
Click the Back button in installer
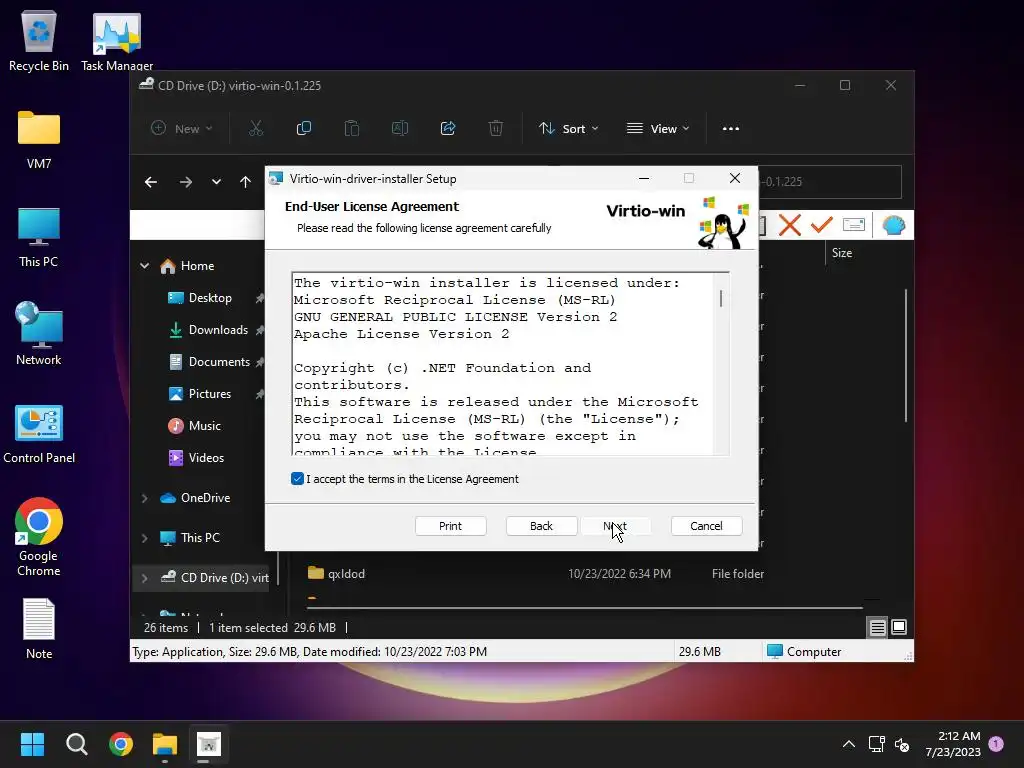[x=541, y=526]
